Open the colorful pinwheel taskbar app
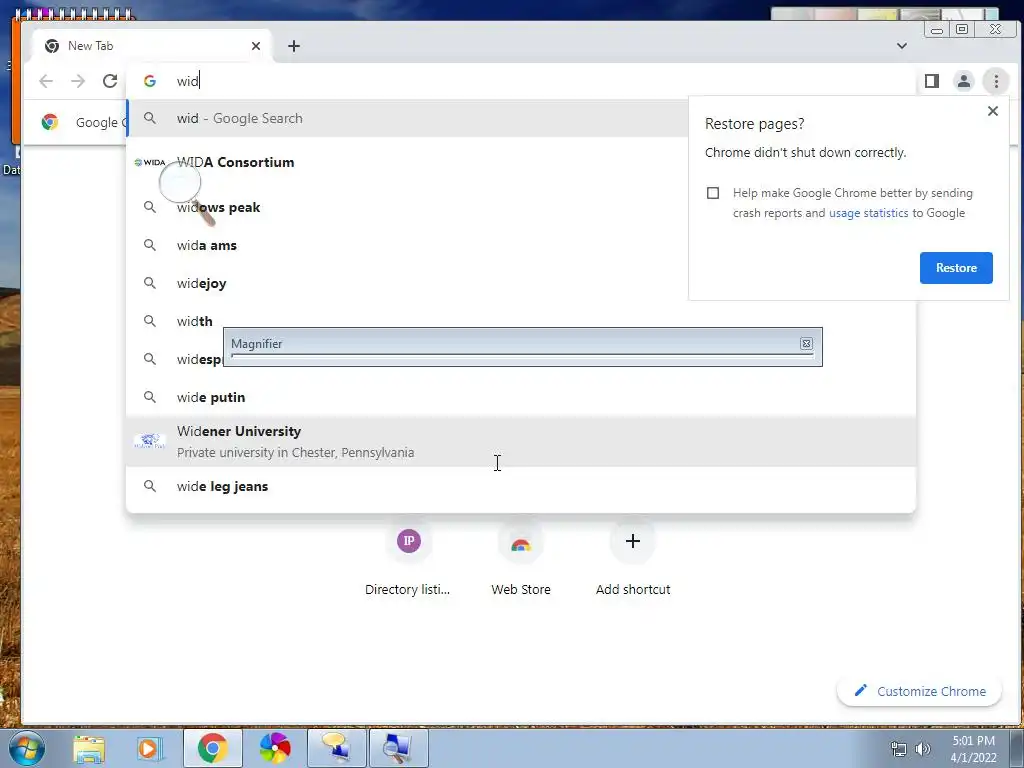 [274, 748]
